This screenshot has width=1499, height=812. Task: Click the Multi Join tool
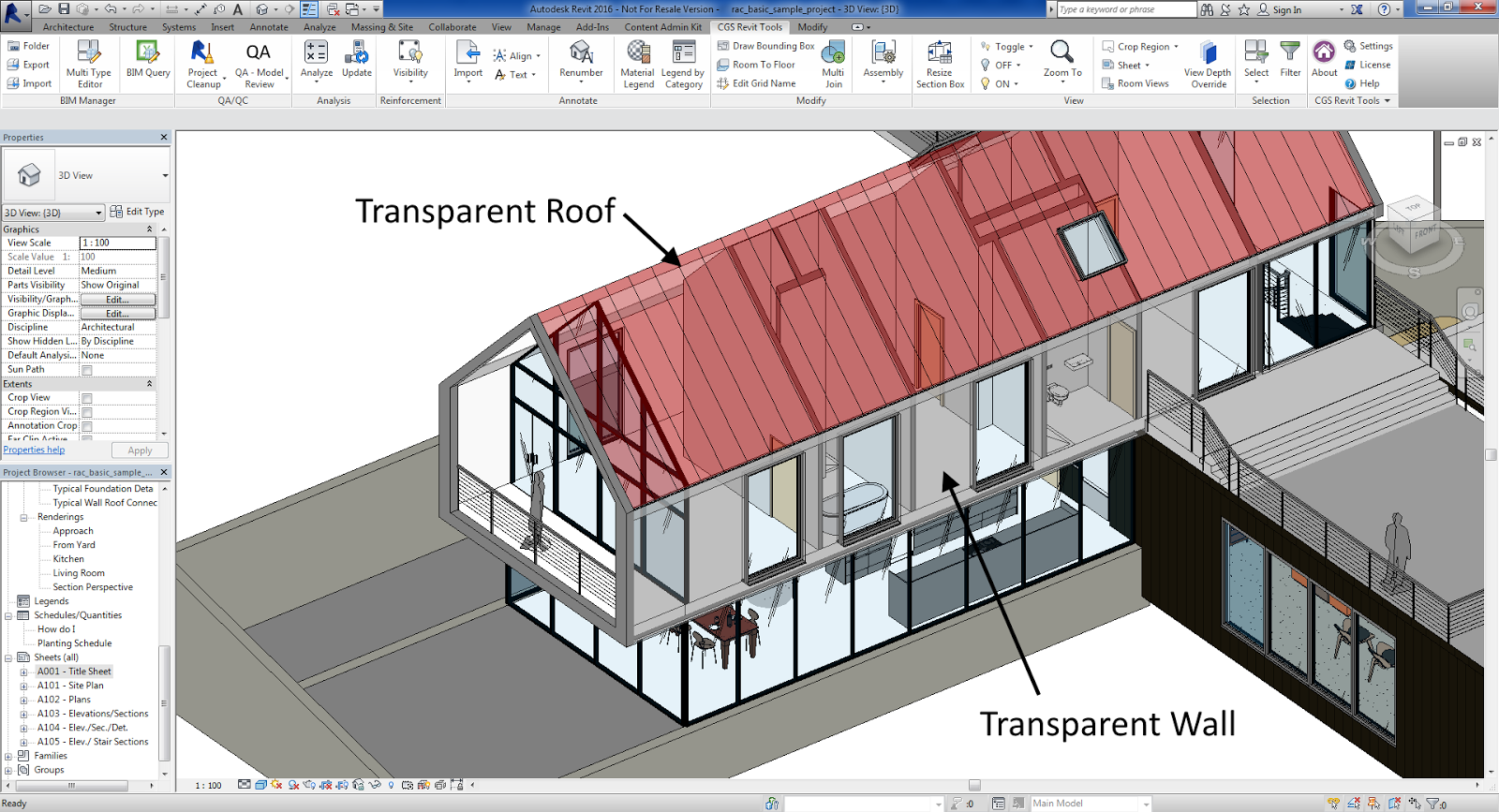pos(833,64)
